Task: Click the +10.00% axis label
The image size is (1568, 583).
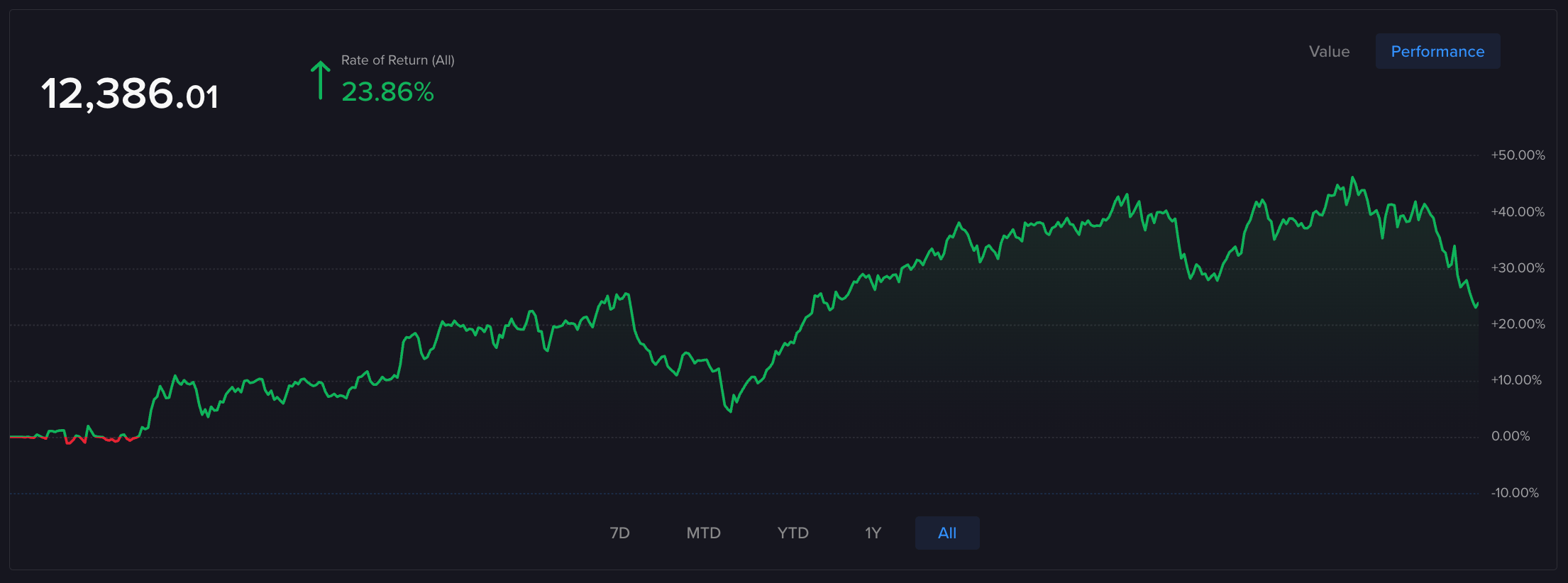Action: (1516, 380)
